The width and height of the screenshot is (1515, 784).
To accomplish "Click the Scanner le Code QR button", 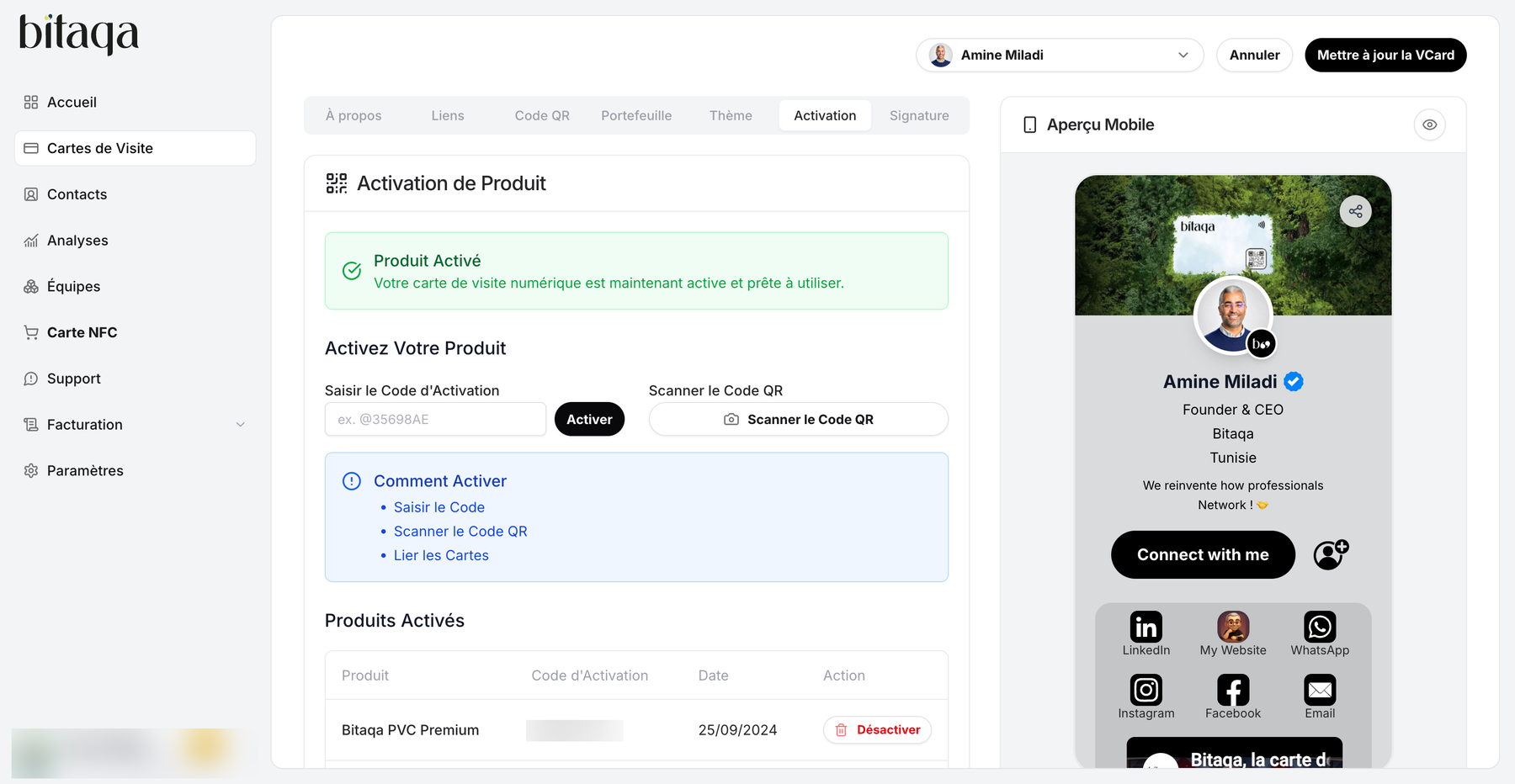I will tap(799, 419).
